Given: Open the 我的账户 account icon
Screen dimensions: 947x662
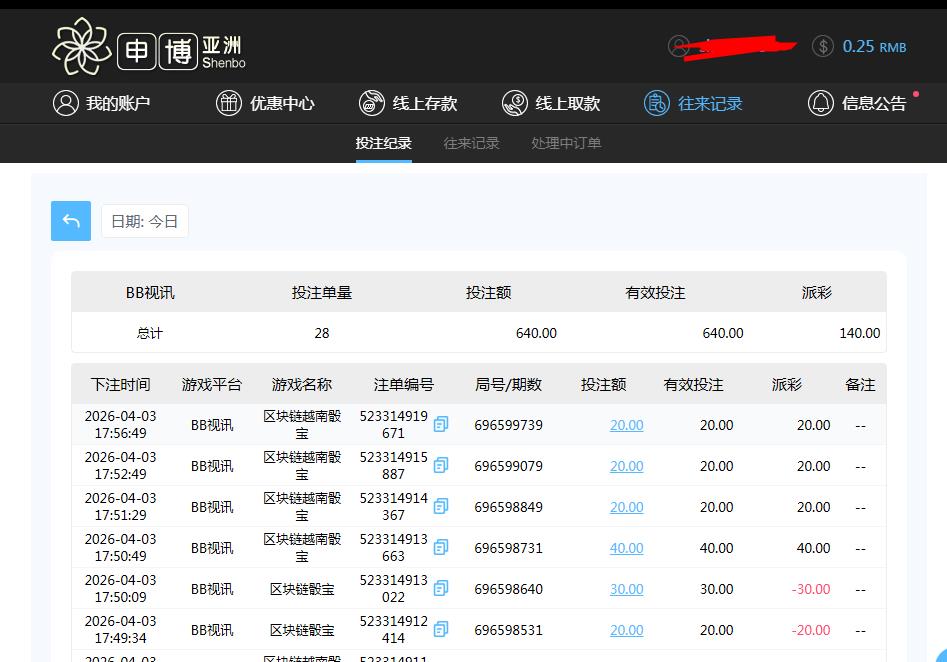Looking at the screenshot, I should coord(65,103).
